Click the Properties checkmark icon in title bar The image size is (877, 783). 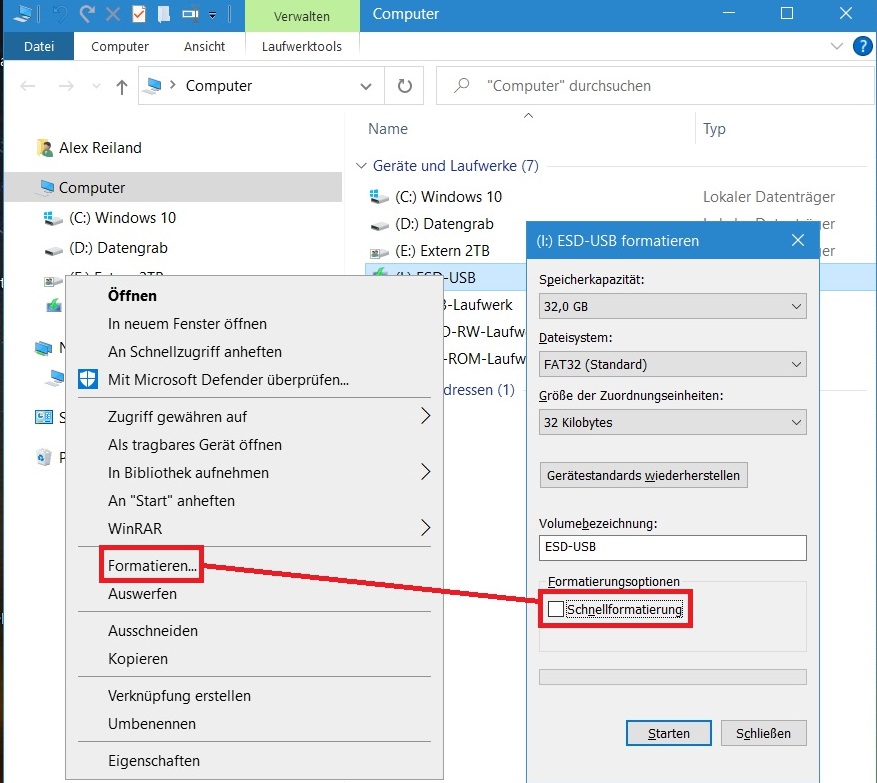pyautogui.click(x=139, y=13)
